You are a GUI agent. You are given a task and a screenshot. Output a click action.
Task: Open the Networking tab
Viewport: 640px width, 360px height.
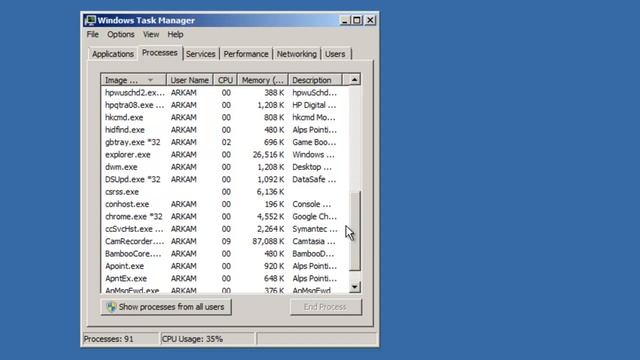pos(297,54)
